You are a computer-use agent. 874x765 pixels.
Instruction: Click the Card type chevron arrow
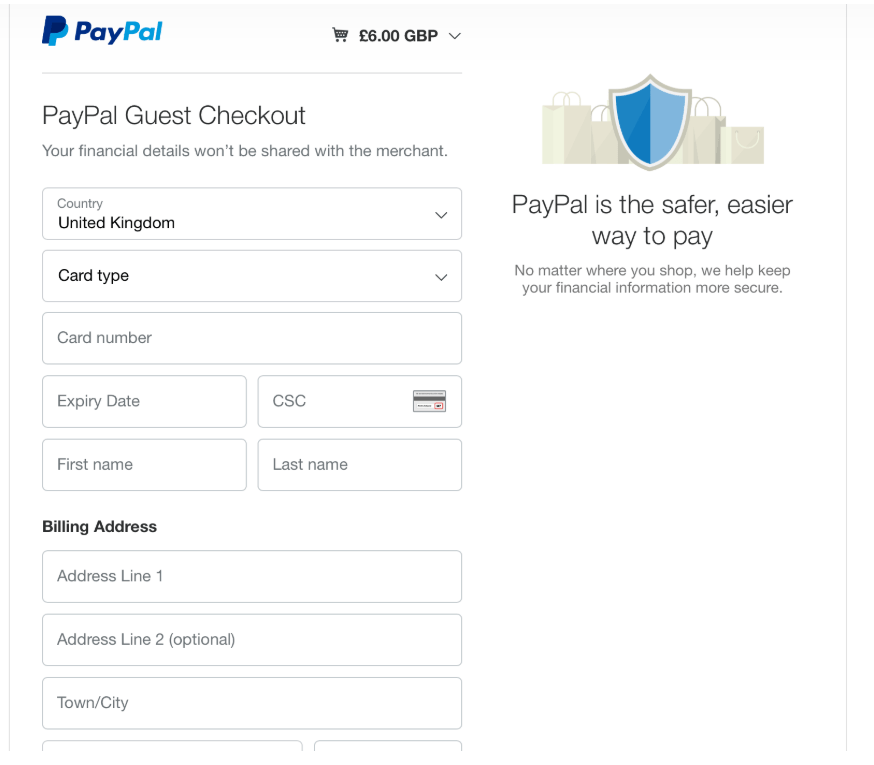[441, 277]
